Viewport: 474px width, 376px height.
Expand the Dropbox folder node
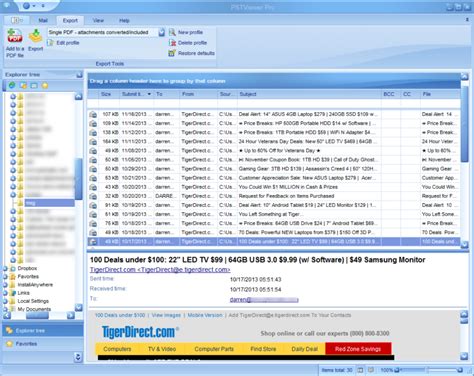point(5,268)
